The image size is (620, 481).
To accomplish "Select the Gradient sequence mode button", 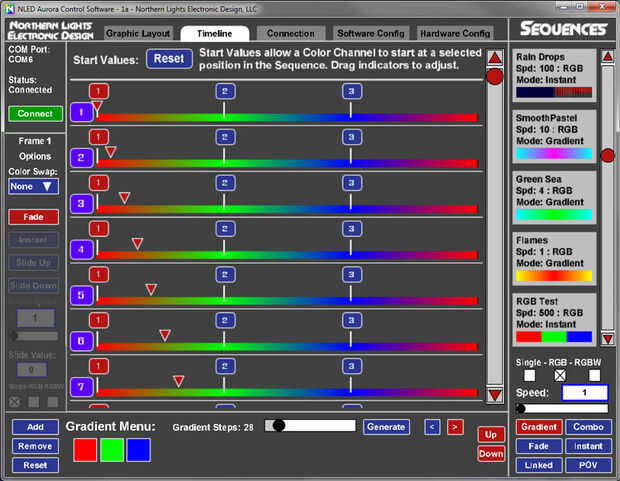I will point(539,427).
